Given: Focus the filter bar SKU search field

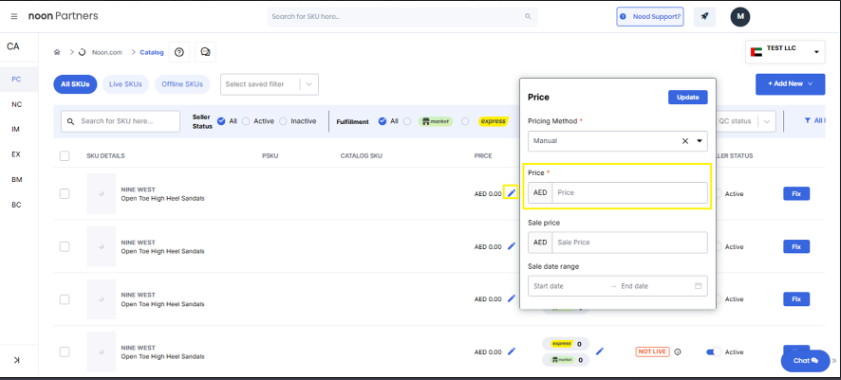Looking at the screenshot, I should 121,121.
